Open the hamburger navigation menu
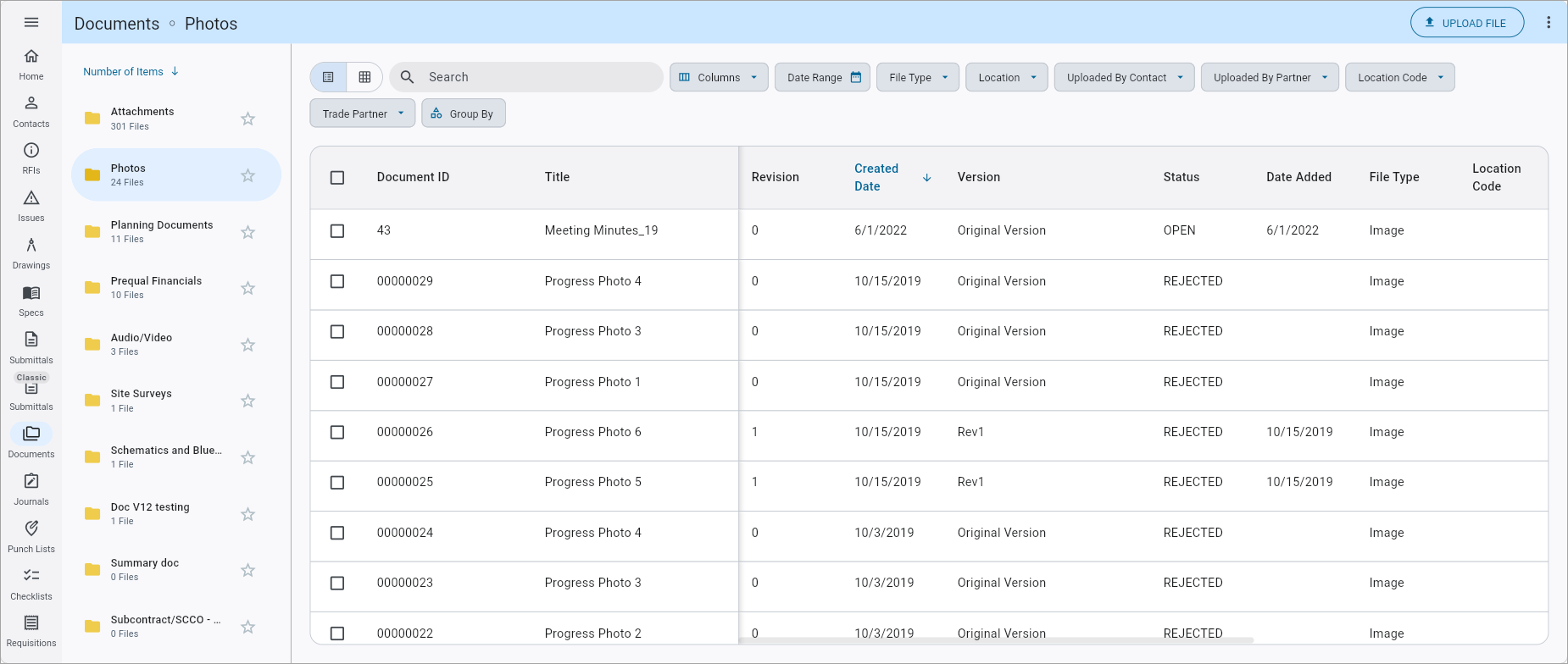Image resolution: width=1568 pixels, height=664 pixels. click(31, 22)
